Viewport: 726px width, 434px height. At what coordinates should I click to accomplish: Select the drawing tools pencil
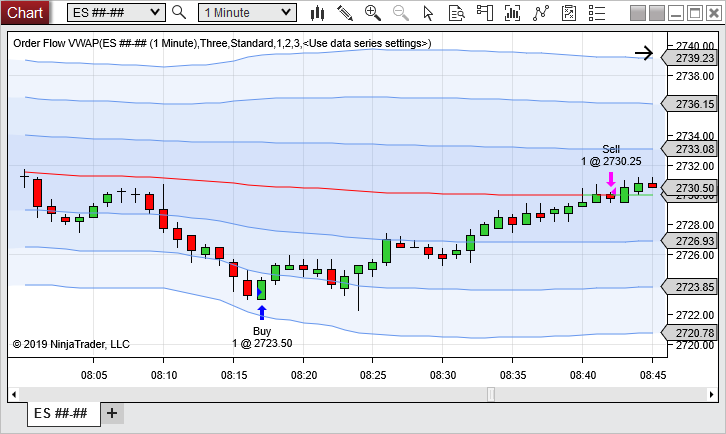345,13
